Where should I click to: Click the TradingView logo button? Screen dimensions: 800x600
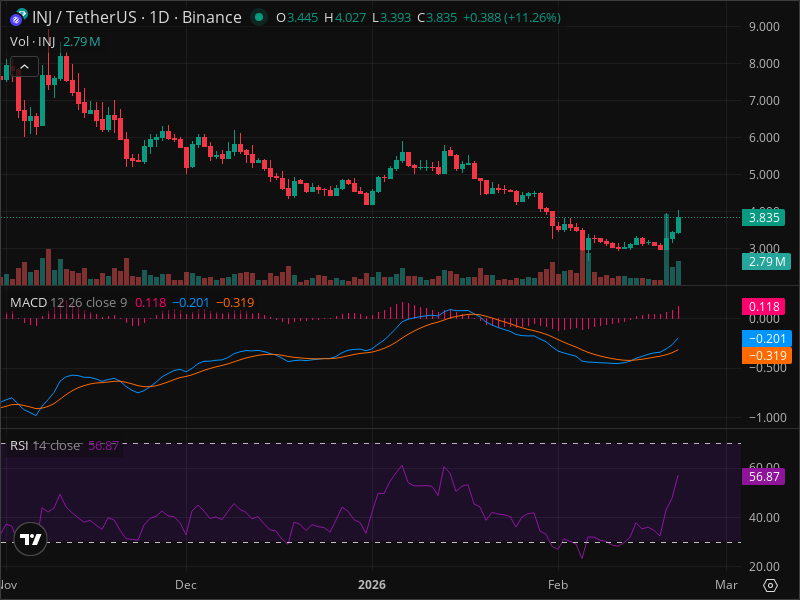[x=31, y=539]
